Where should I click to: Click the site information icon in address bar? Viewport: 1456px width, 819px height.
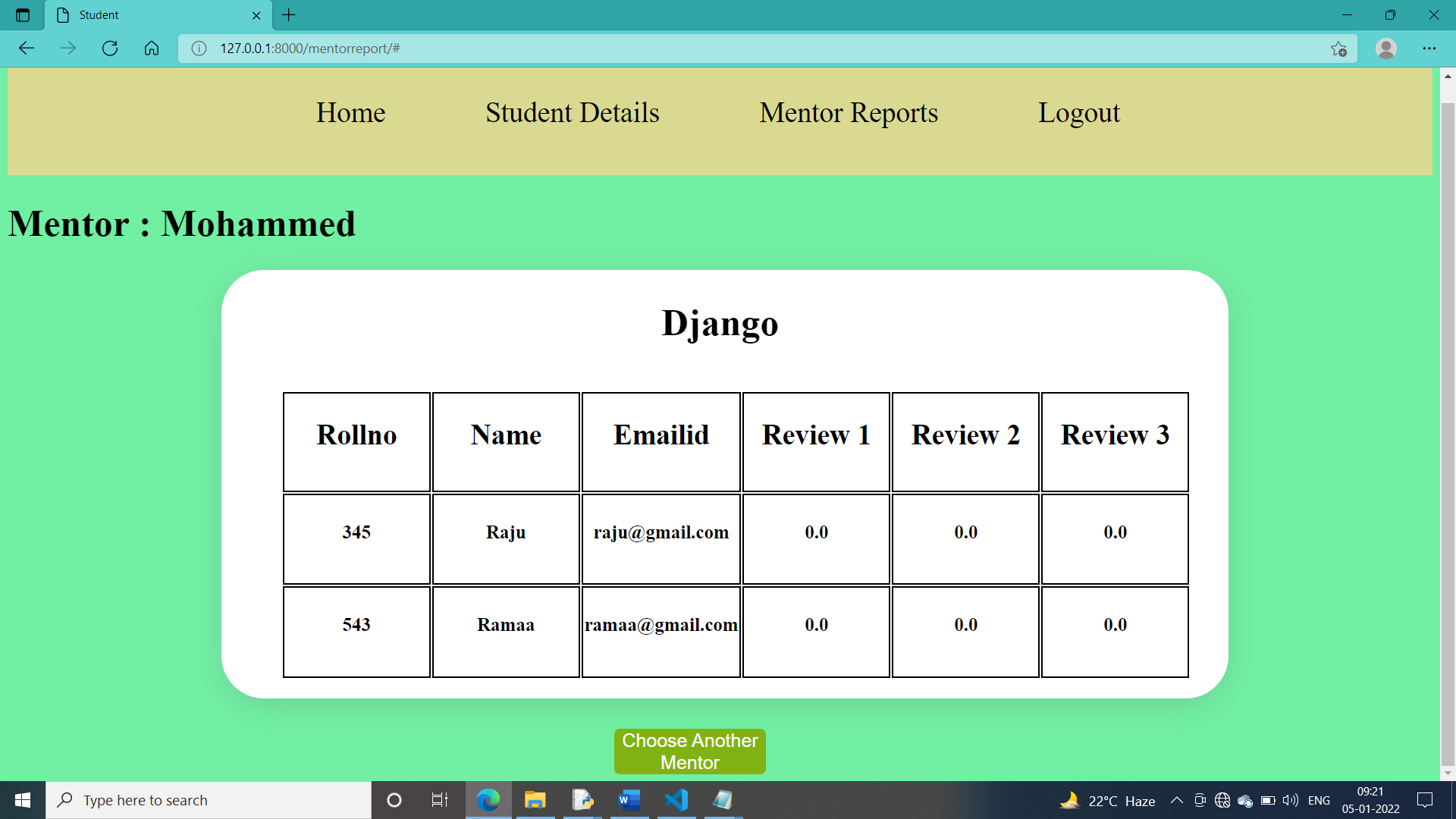197,48
